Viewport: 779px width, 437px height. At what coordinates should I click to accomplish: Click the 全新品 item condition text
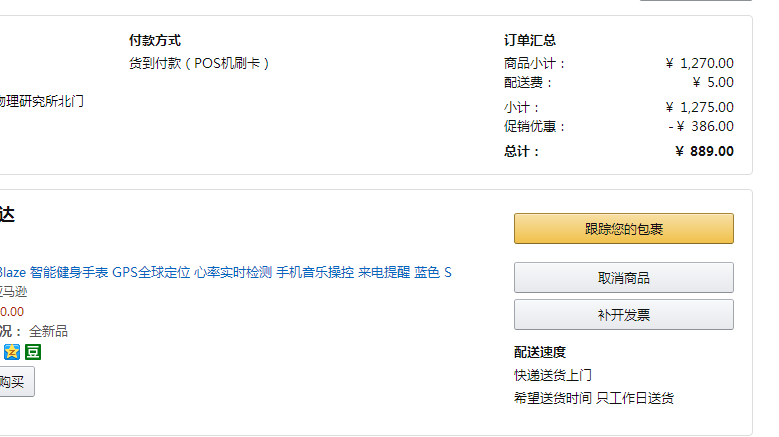click(48, 331)
